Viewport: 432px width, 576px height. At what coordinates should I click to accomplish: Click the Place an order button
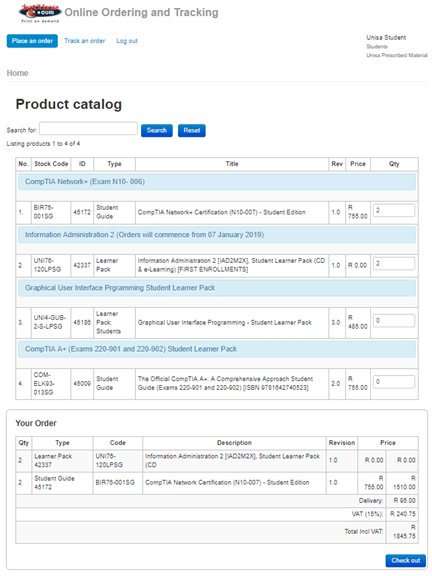coord(32,41)
